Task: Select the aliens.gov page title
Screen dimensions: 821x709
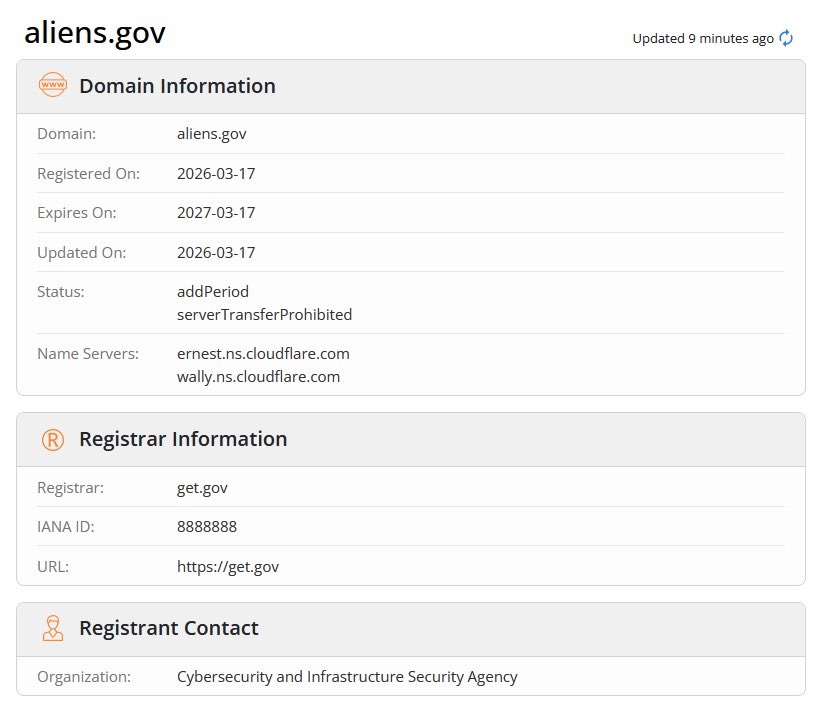Action: tap(95, 32)
